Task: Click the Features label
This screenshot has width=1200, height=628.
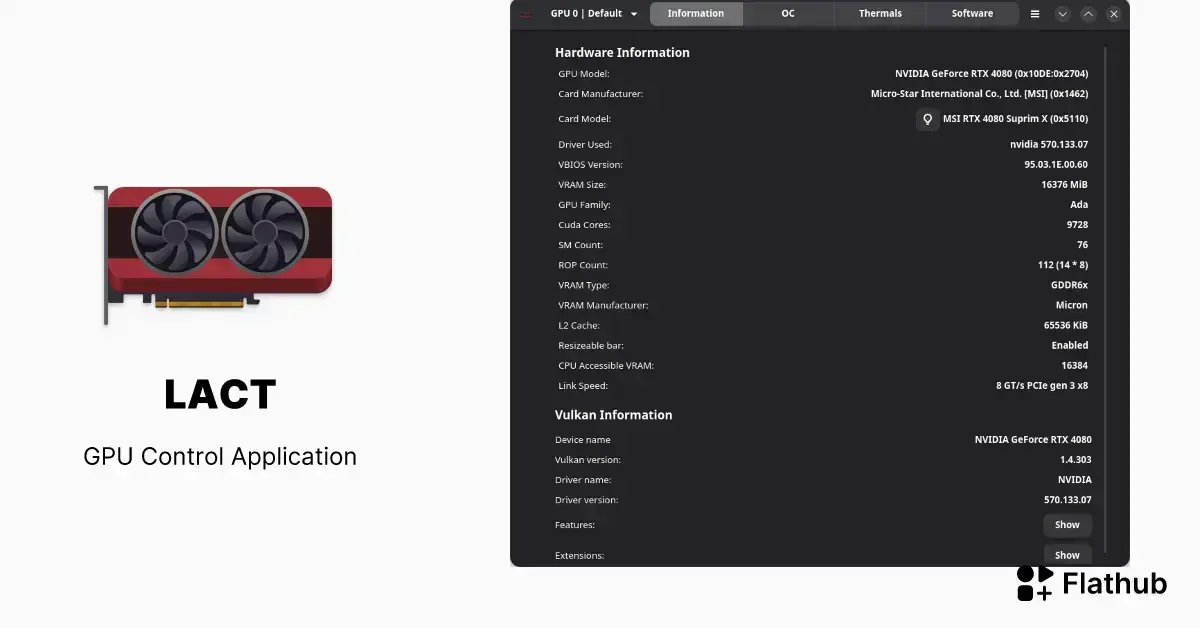Action: 575,525
